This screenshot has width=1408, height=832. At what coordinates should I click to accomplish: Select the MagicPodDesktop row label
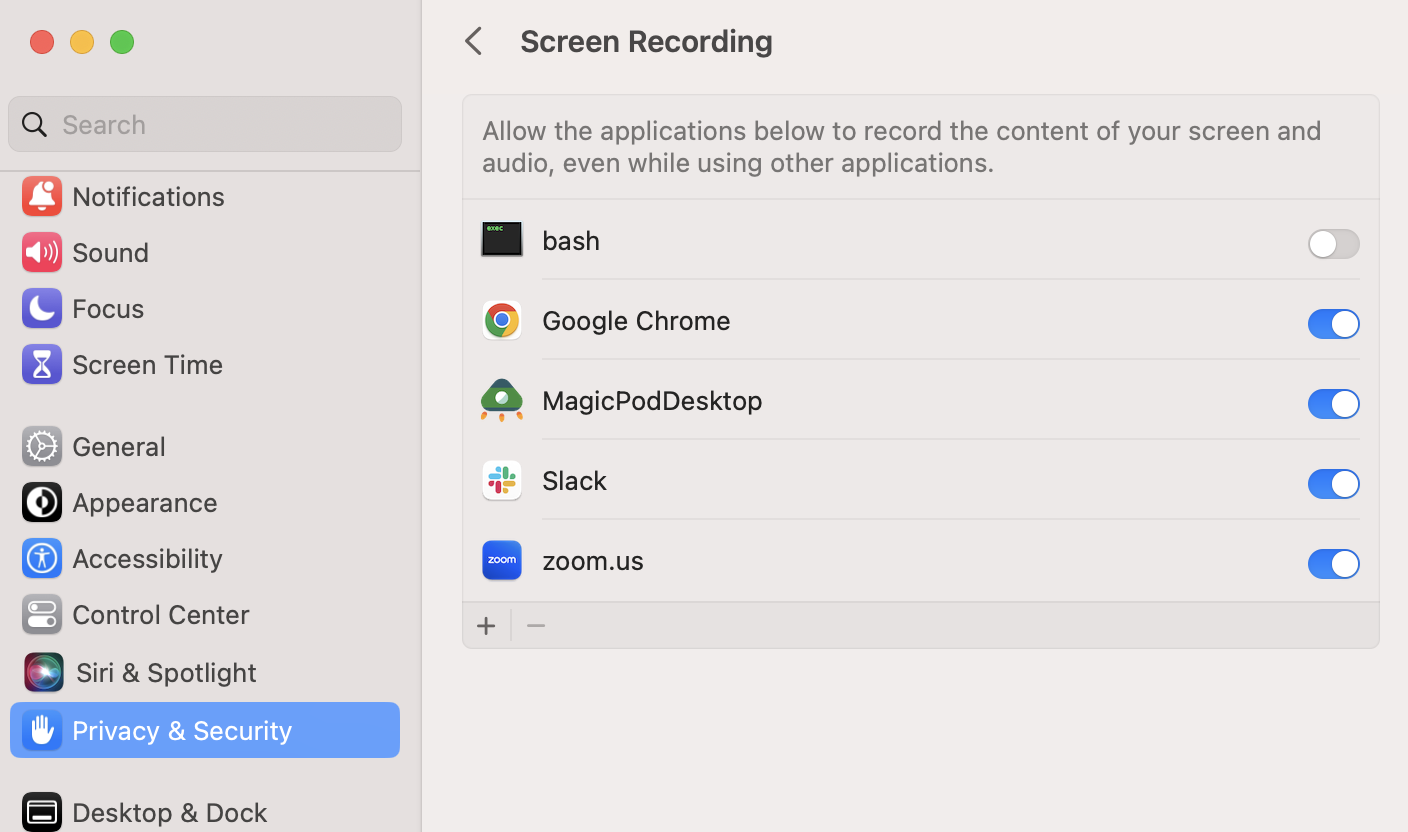[652, 401]
